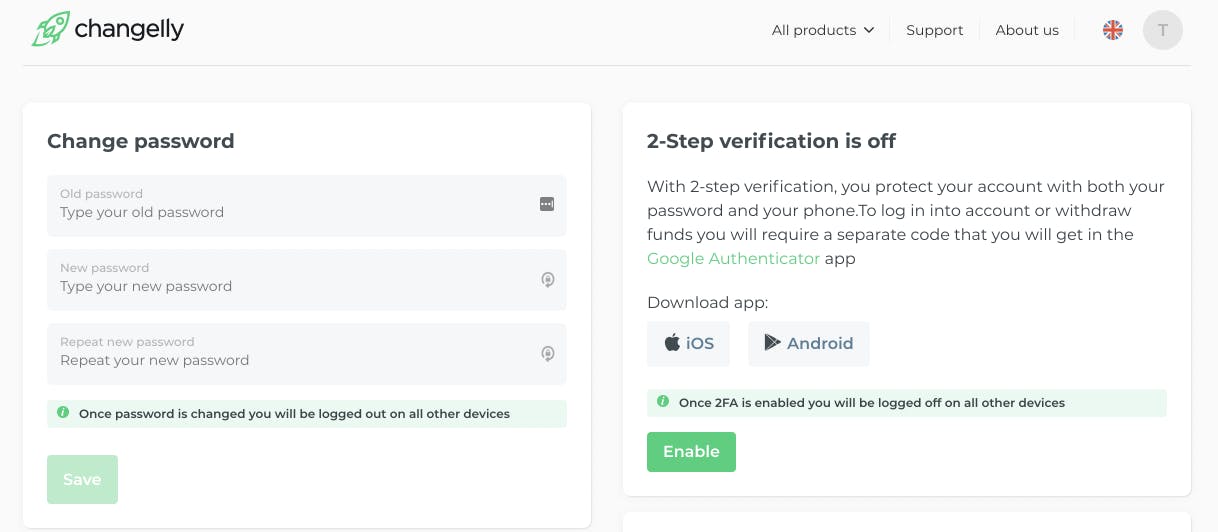Expand the All products dropdown
The image size is (1218, 532).
tap(823, 30)
